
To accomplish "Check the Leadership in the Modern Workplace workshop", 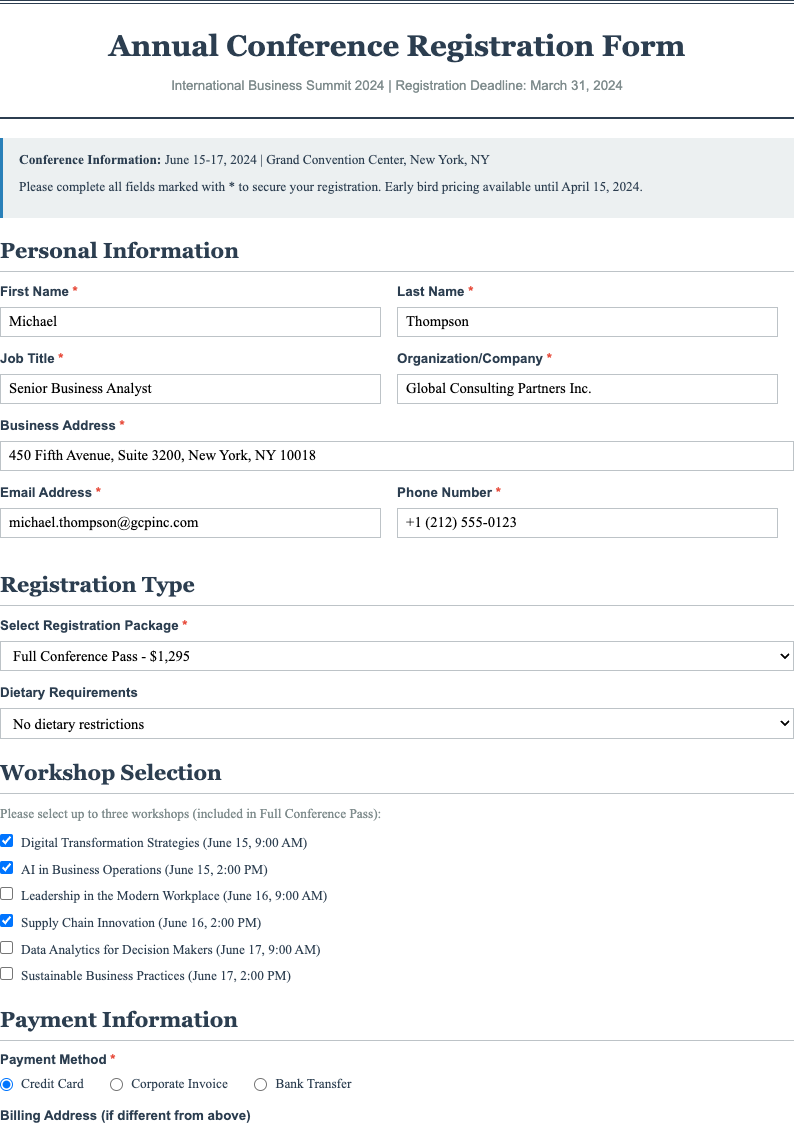I will [7, 893].
